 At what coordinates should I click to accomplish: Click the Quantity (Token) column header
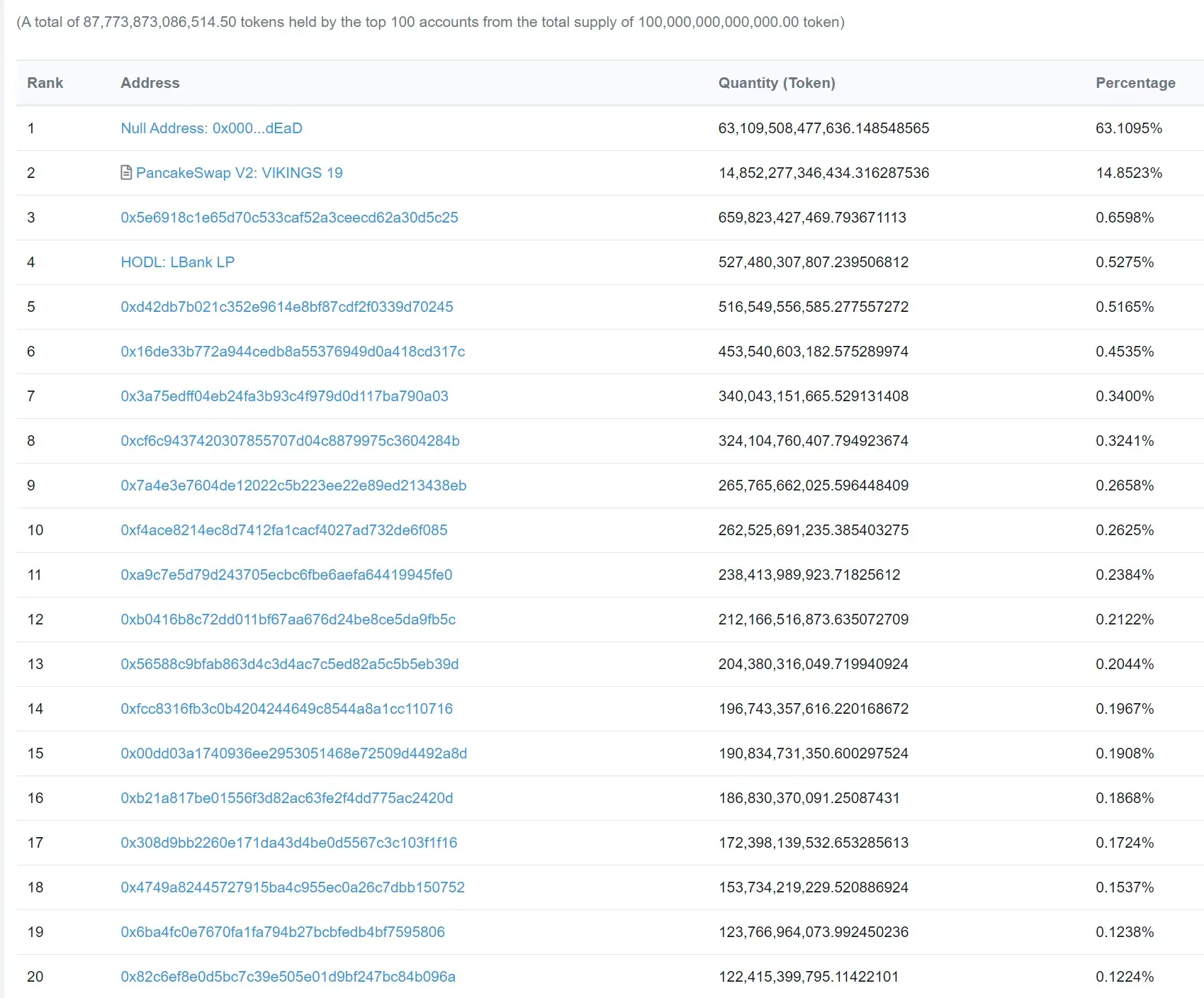[777, 83]
